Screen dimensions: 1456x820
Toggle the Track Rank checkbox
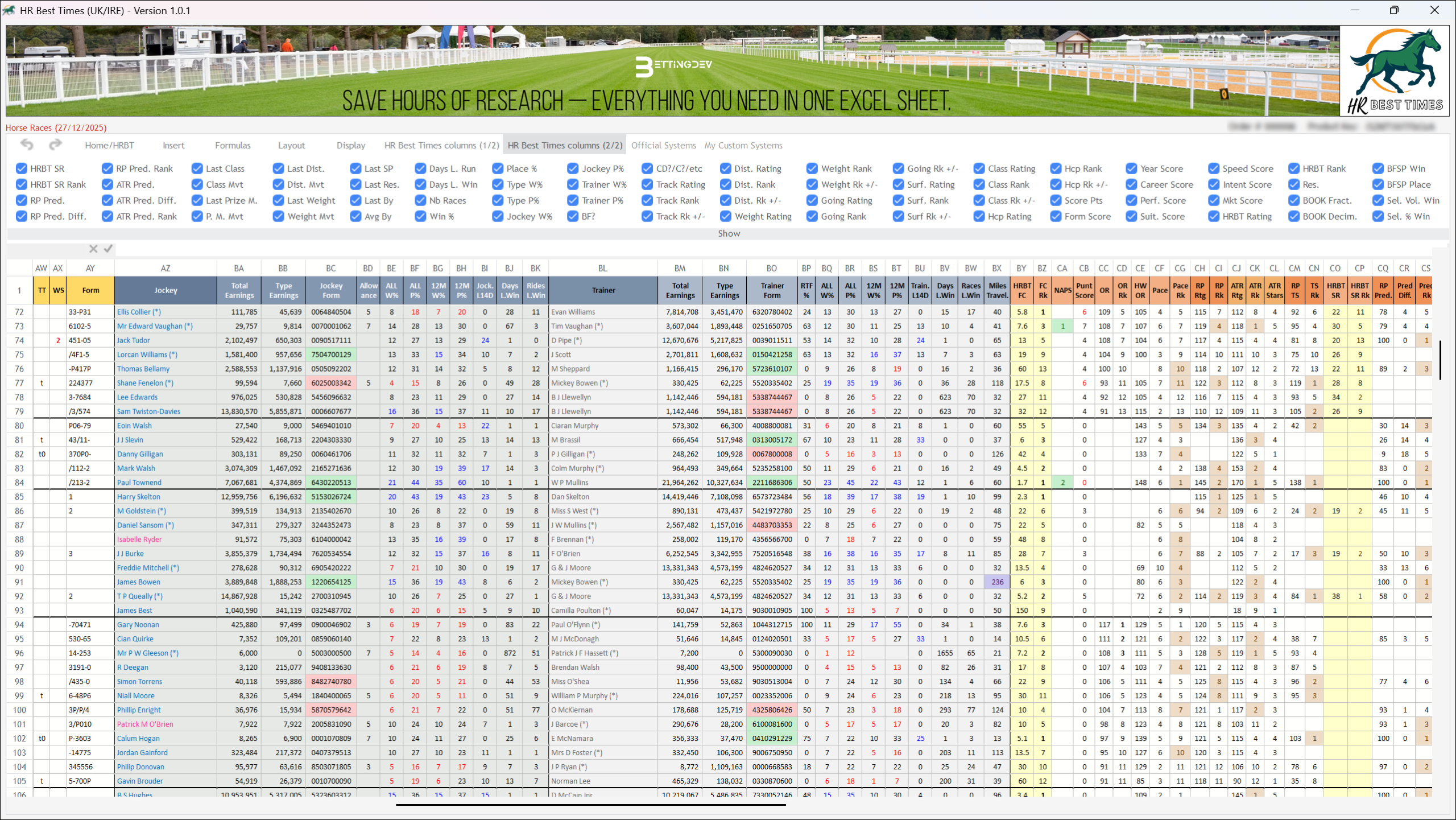647,200
